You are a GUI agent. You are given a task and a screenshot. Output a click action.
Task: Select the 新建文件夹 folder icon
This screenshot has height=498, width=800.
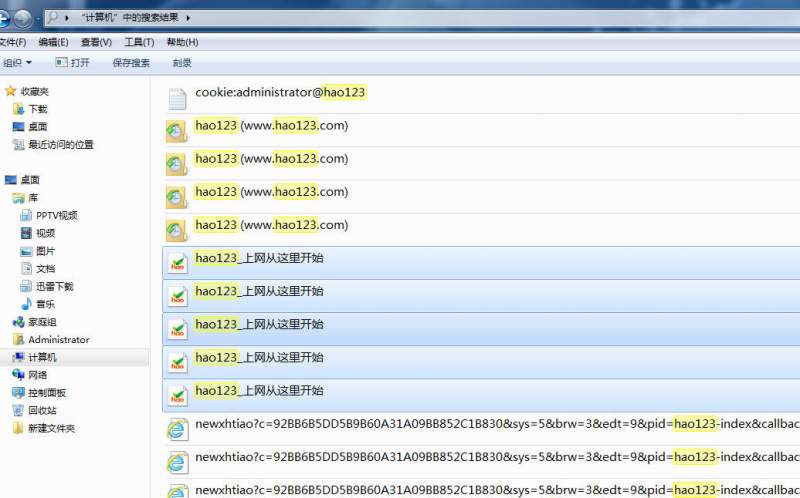click(x=18, y=428)
